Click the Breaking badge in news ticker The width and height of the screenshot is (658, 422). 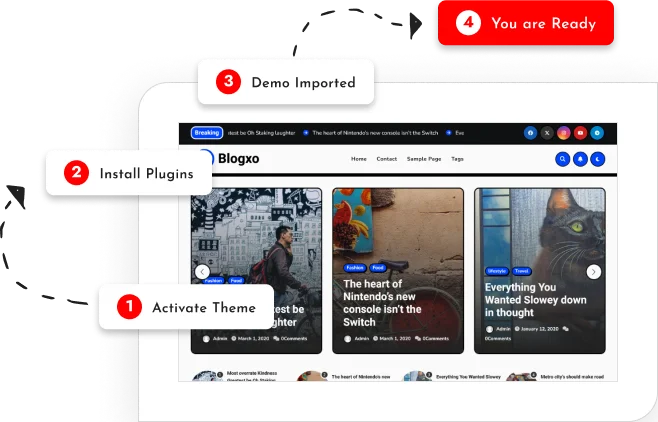tap(207, 133)
